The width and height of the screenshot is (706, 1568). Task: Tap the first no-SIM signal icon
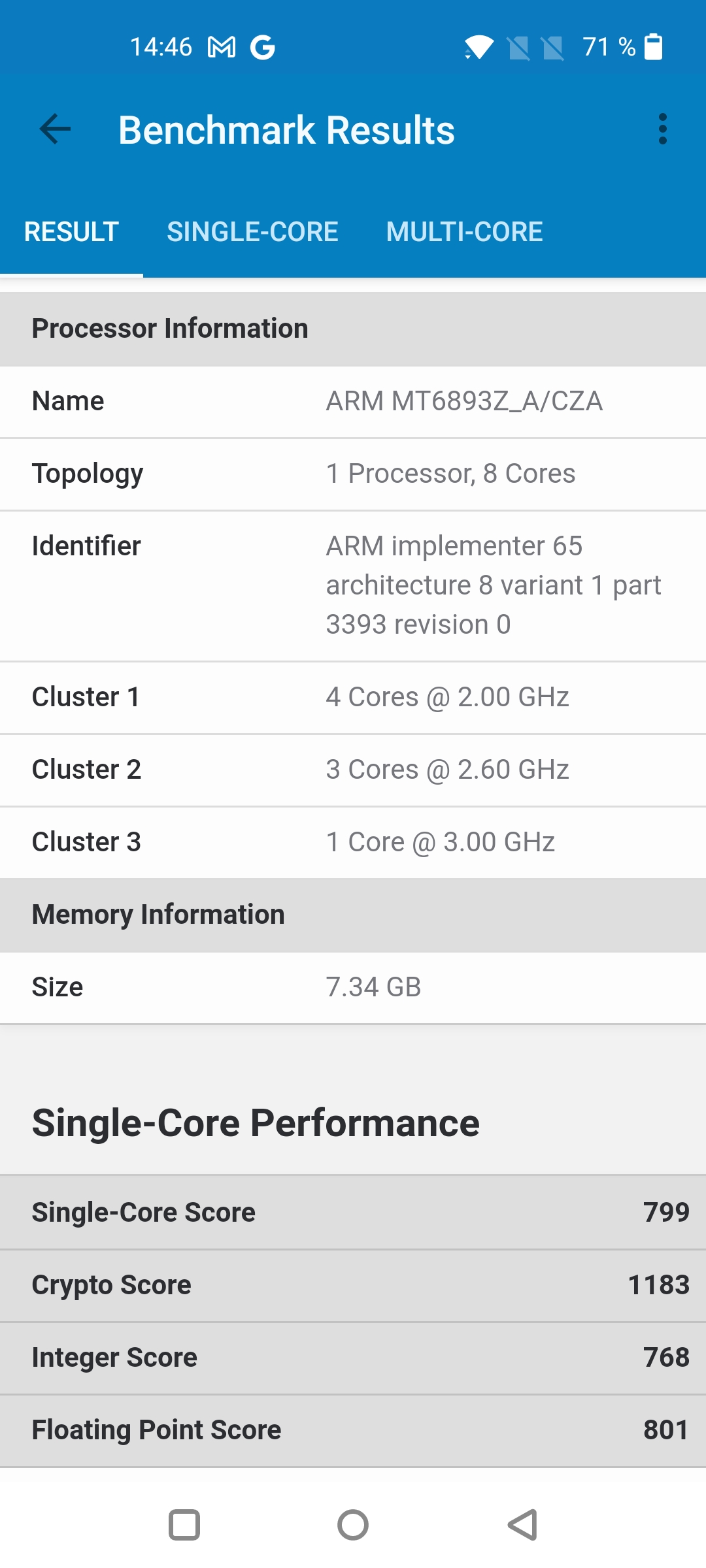click(x=518, y=48)
